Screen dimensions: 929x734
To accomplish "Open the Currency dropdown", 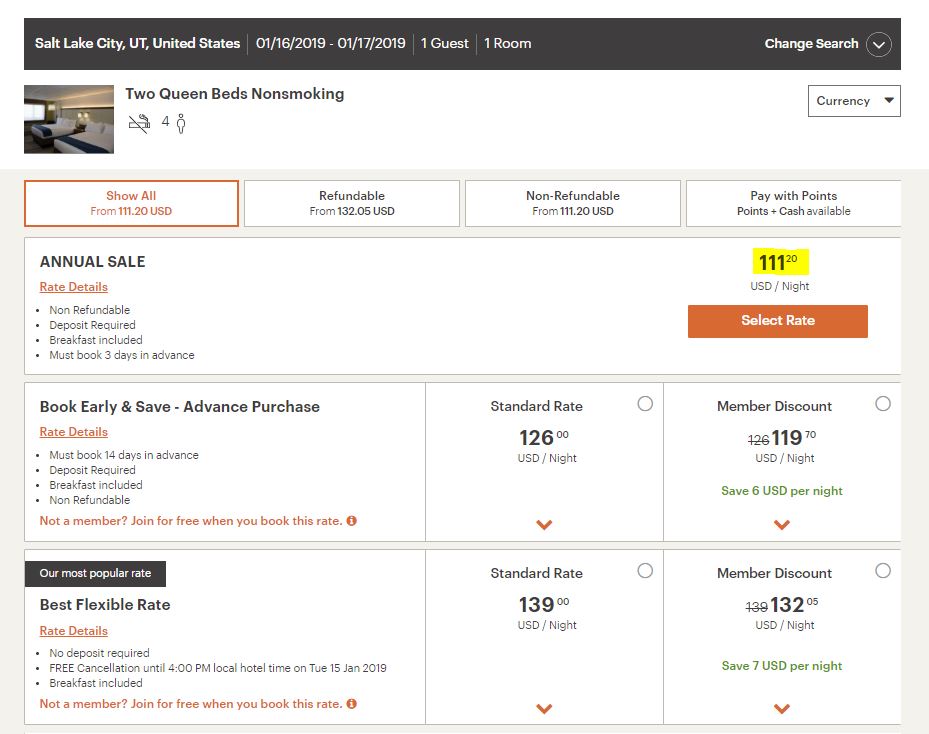I will click(x=853, y=101).
